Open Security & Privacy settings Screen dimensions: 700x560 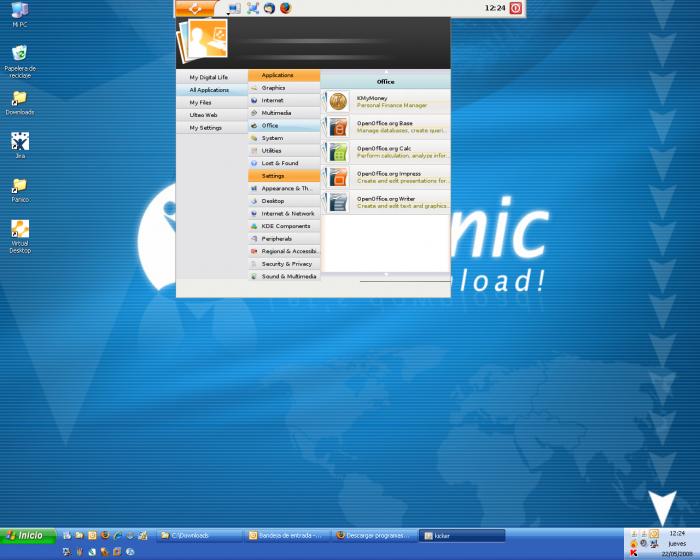[x=284, y=264]
